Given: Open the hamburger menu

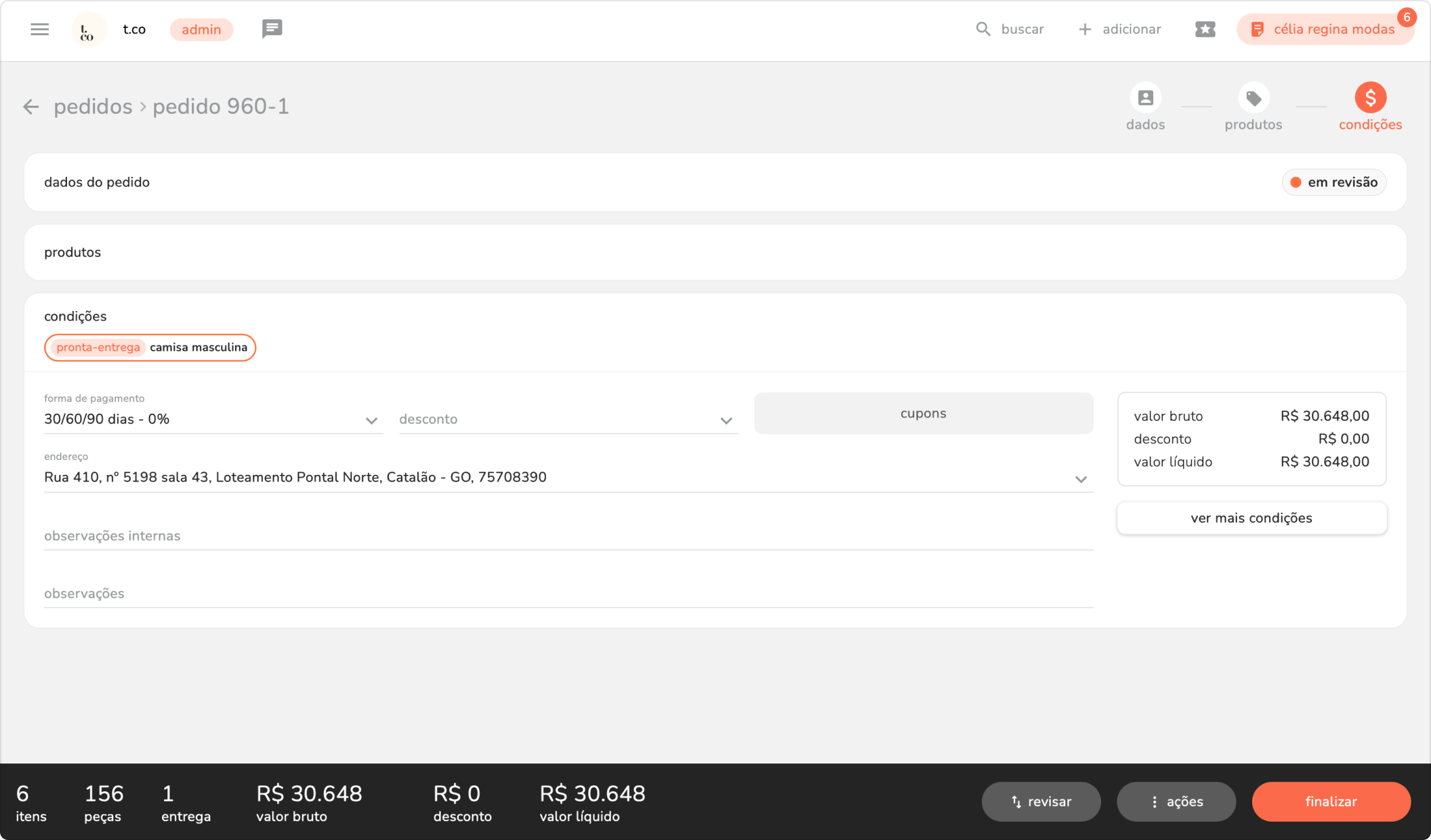Looking at the screenshot, I should pos(39,29).
